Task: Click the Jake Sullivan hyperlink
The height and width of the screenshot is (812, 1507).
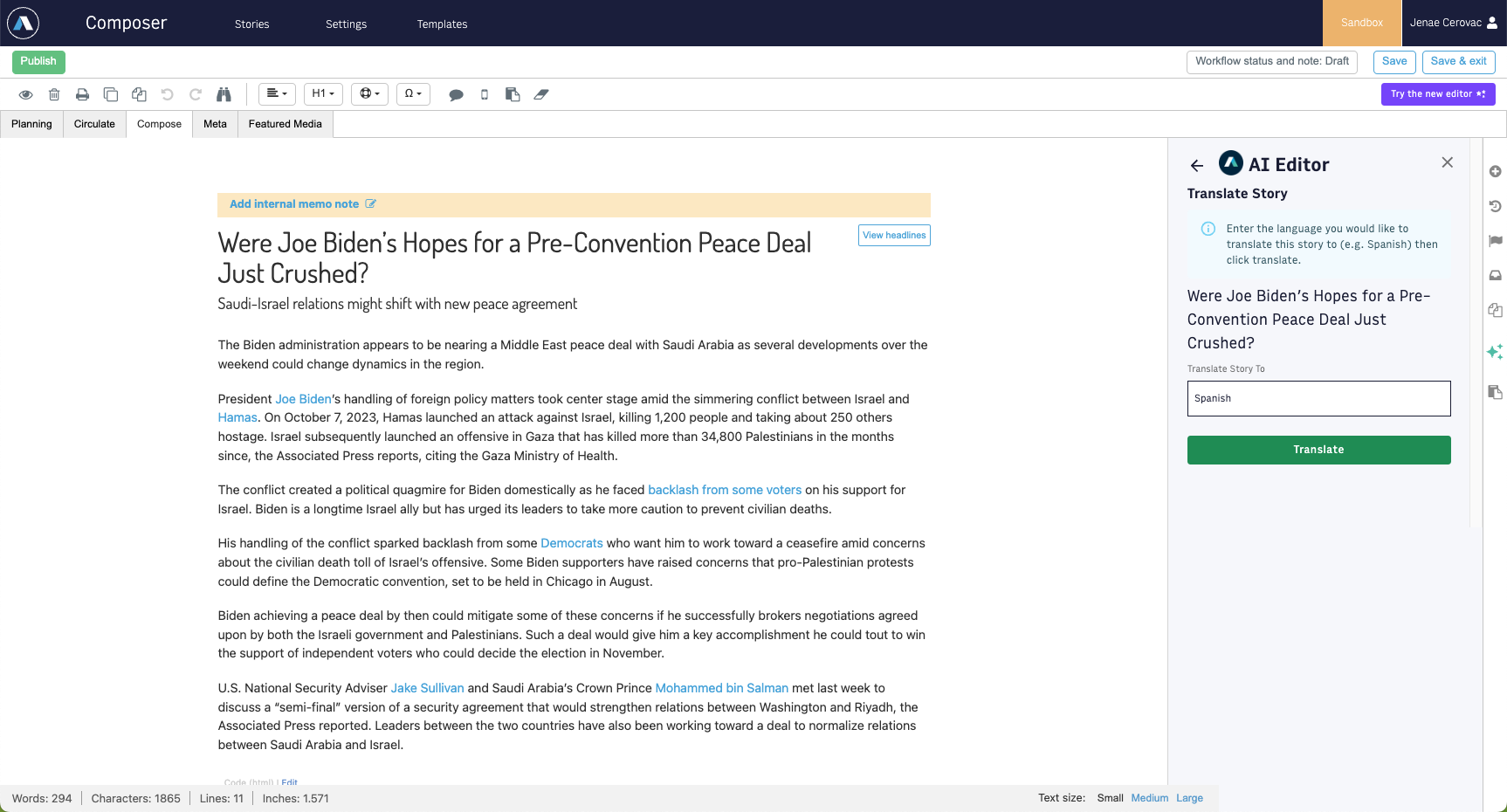Action: click(428, 688)
